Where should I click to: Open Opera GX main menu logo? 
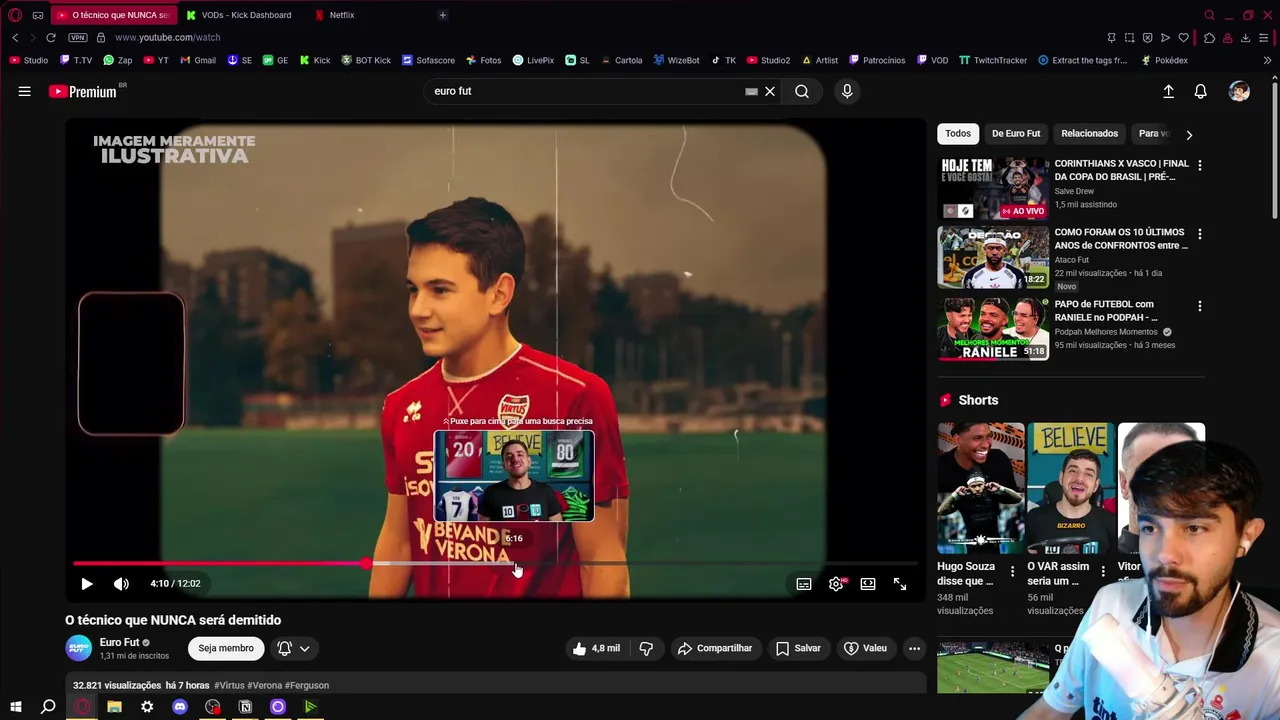click(x=15, y=15)
